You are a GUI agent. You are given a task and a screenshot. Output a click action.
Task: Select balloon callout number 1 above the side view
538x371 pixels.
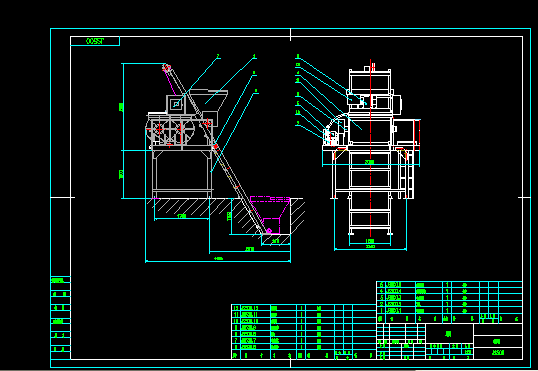tap(254, 56)
